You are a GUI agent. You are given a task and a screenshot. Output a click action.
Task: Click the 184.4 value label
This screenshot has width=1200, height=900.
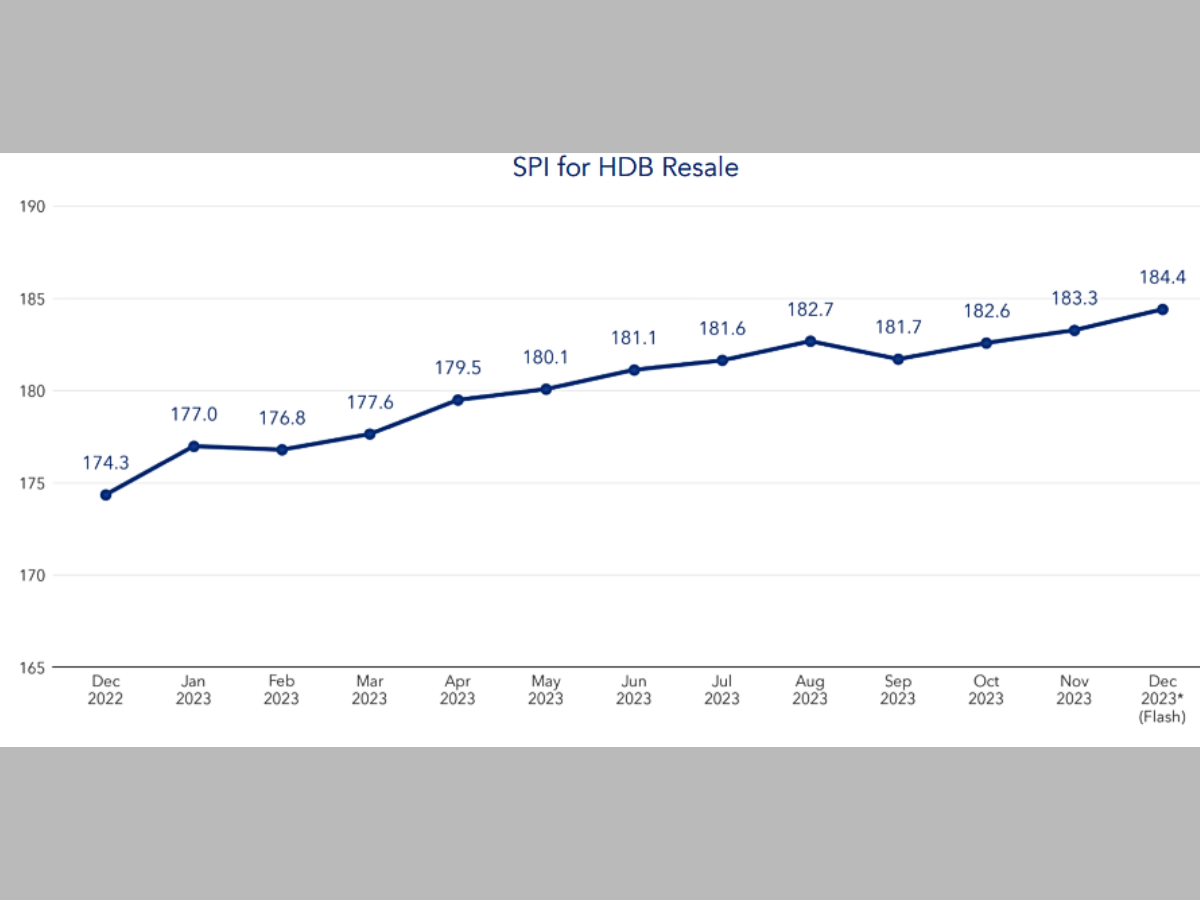(1163, 277)
